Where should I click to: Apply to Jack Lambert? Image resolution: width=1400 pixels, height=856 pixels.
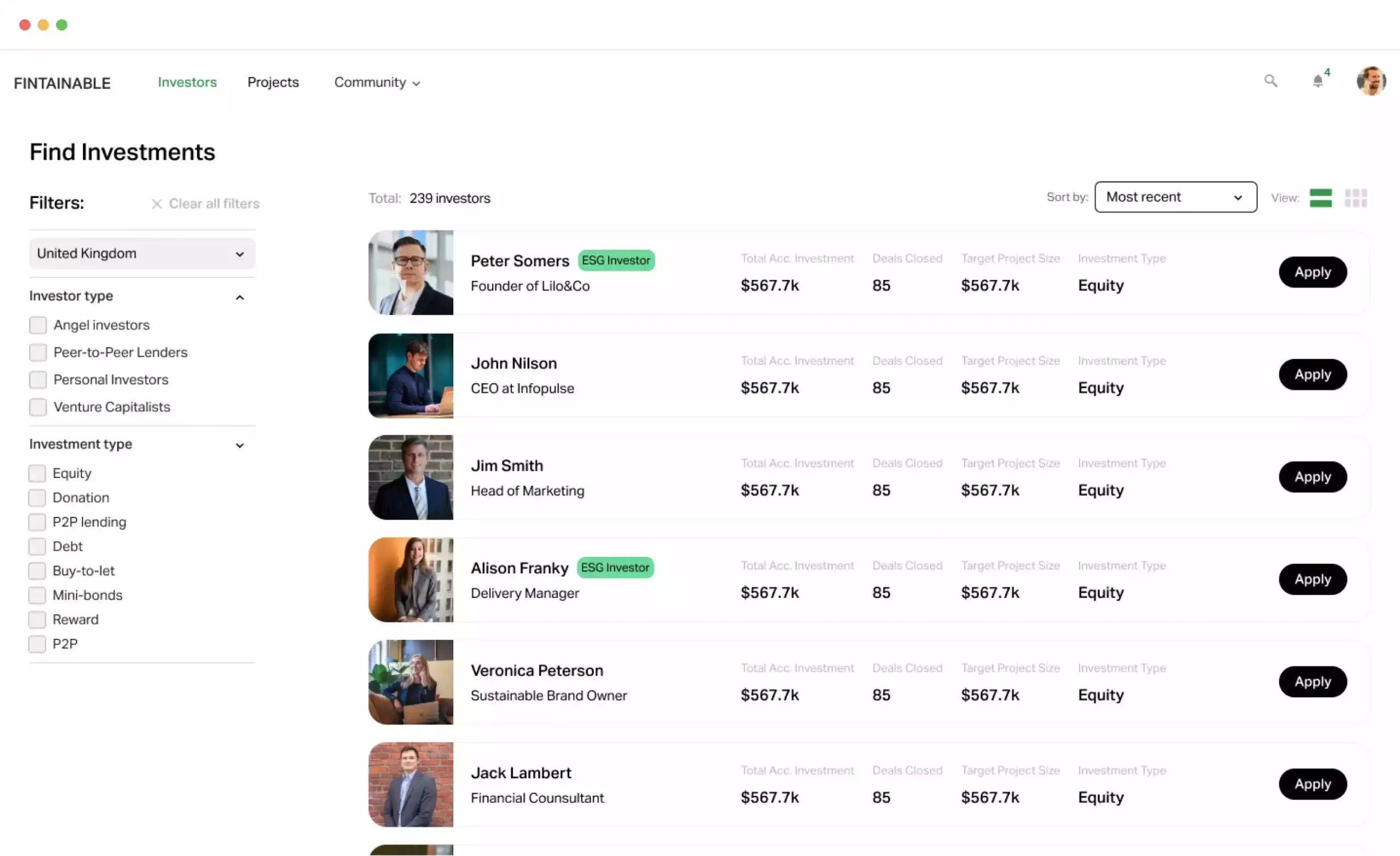[1312, 784]
